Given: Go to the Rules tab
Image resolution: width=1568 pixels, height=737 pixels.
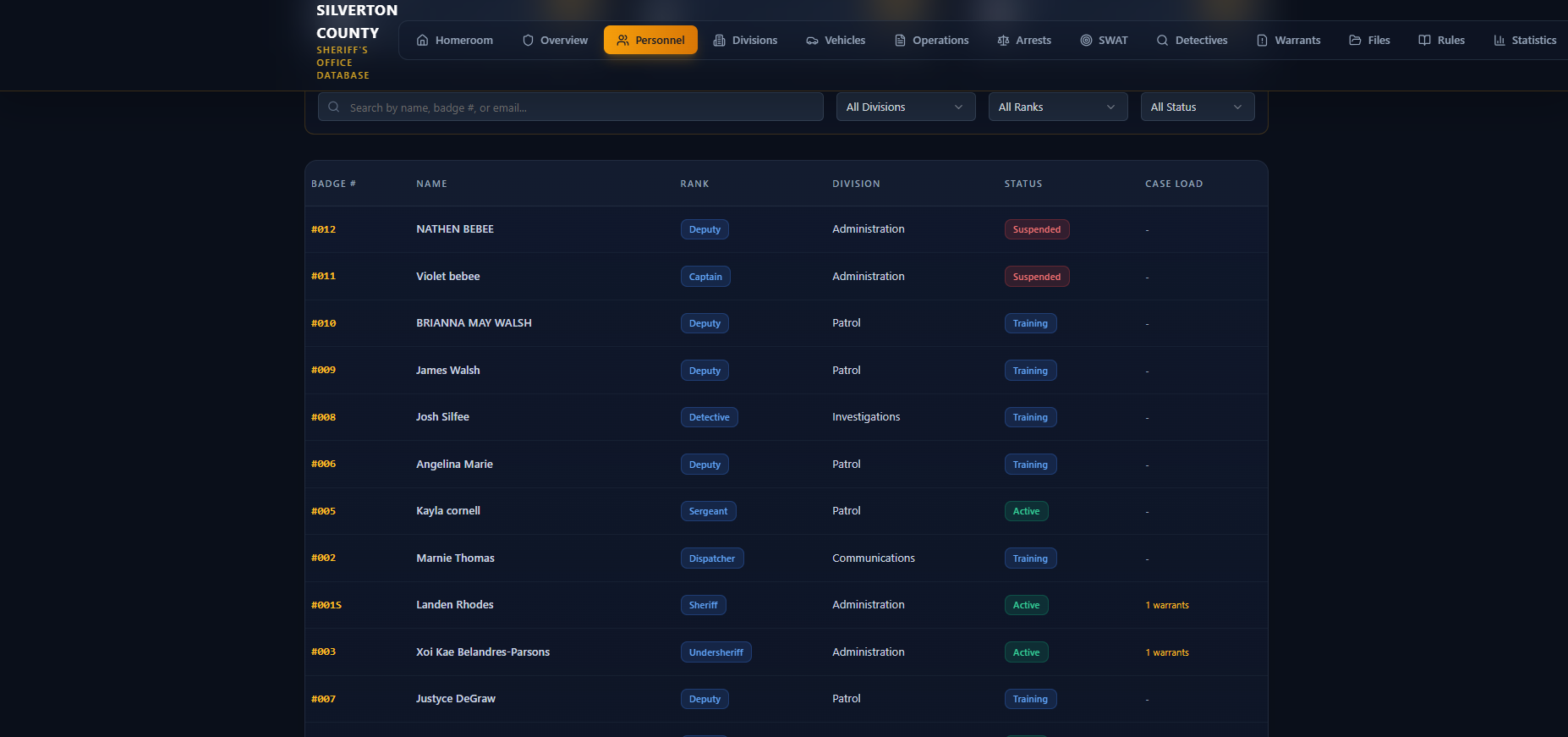Looking at the screenshot, I should click(1442, 40).
